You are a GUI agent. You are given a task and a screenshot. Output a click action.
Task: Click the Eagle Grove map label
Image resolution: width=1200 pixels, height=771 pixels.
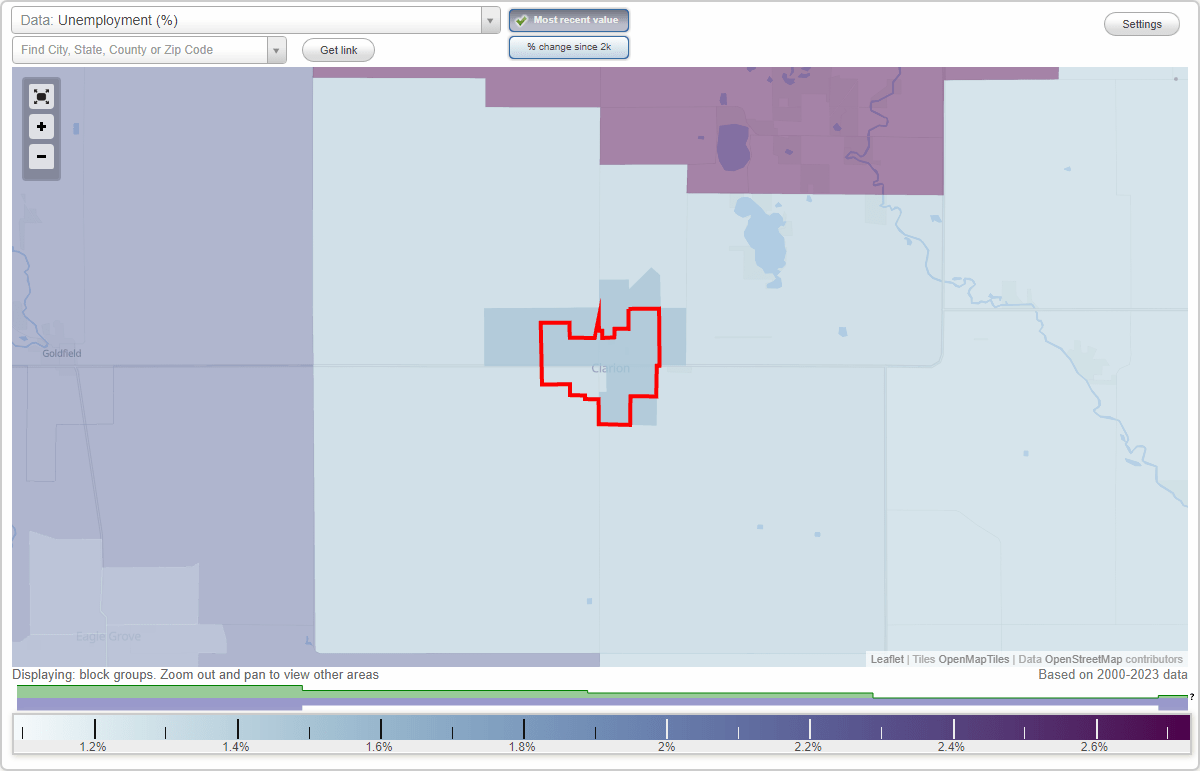click(x=109, y=636)
